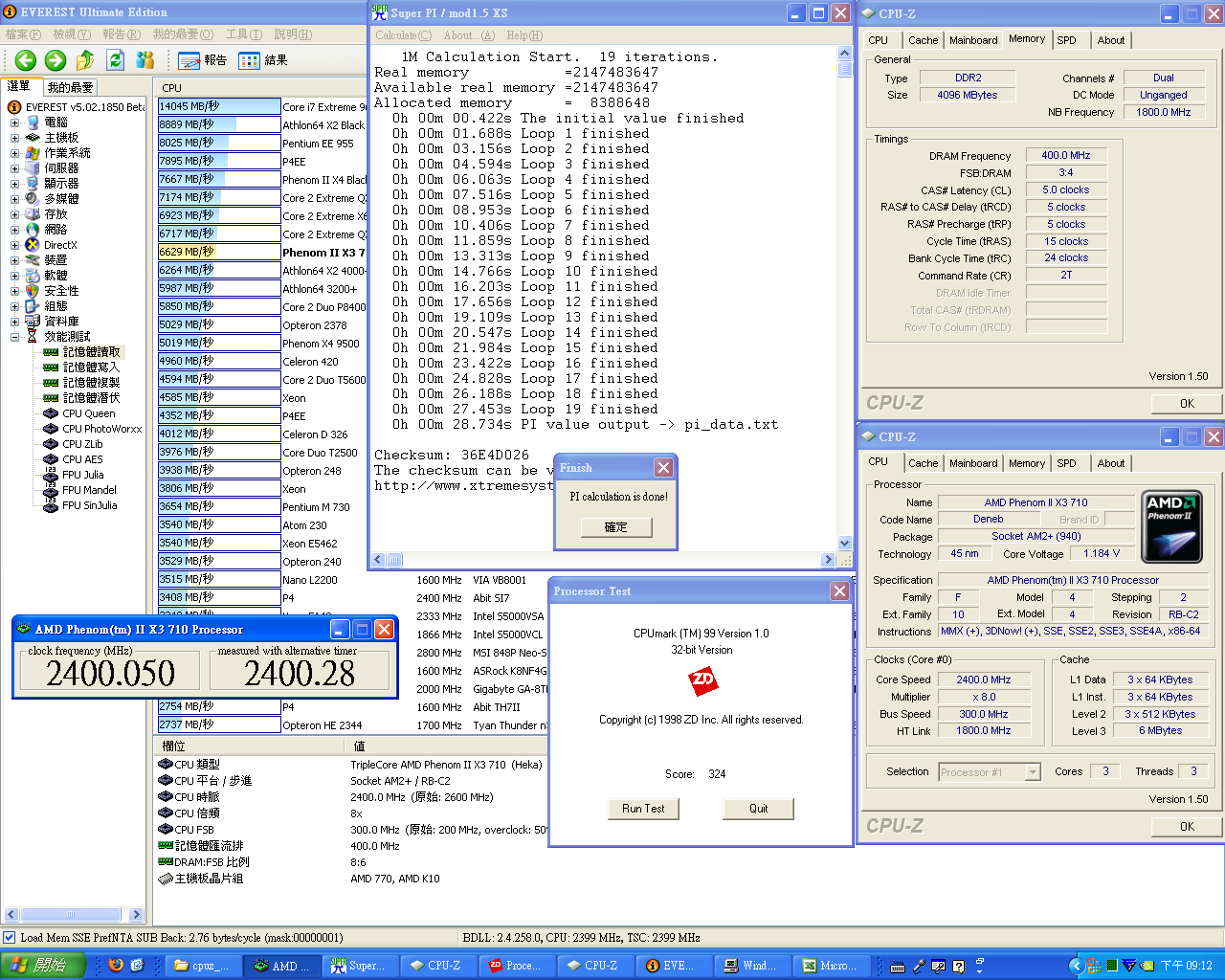Viewport: 1225px width, 980px height.
Task: Select CPU Queen benchmark in the tree
Action: (88, 413)
